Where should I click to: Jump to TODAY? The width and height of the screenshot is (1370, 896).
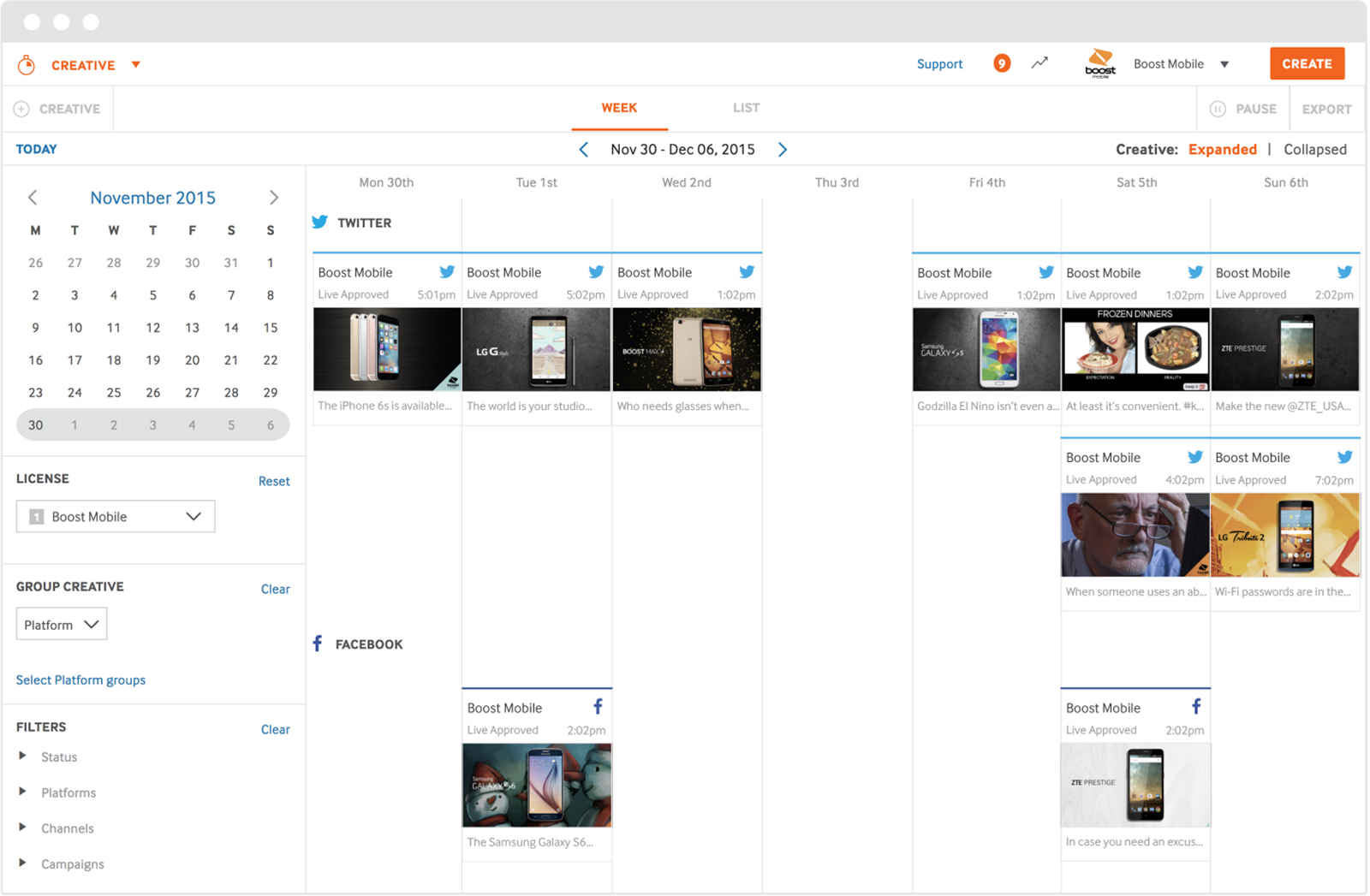36,149
